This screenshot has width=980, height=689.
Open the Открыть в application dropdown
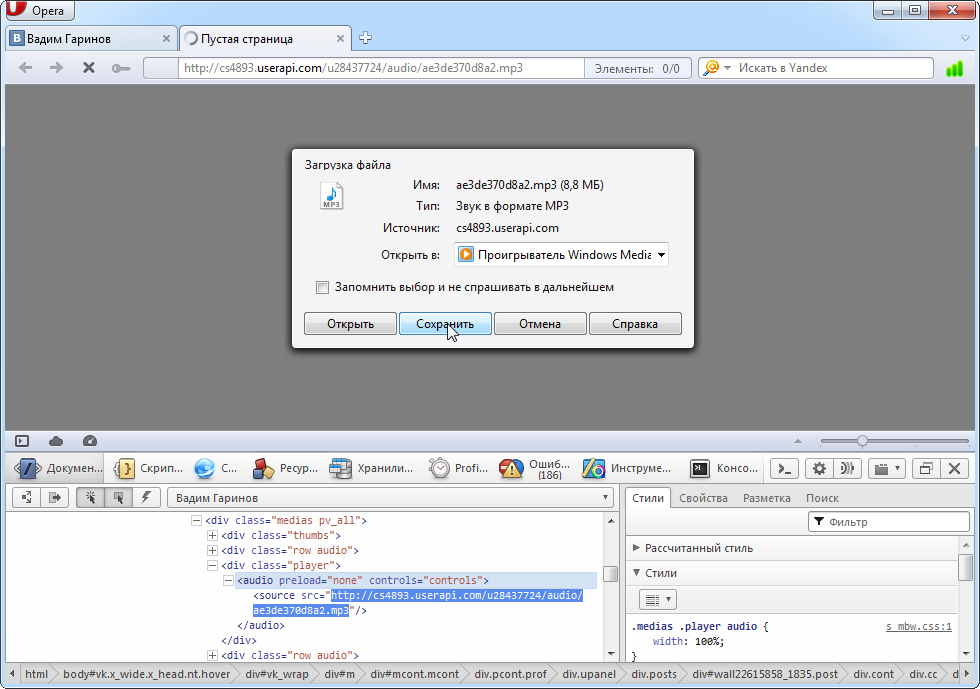[x=561, y=254]
